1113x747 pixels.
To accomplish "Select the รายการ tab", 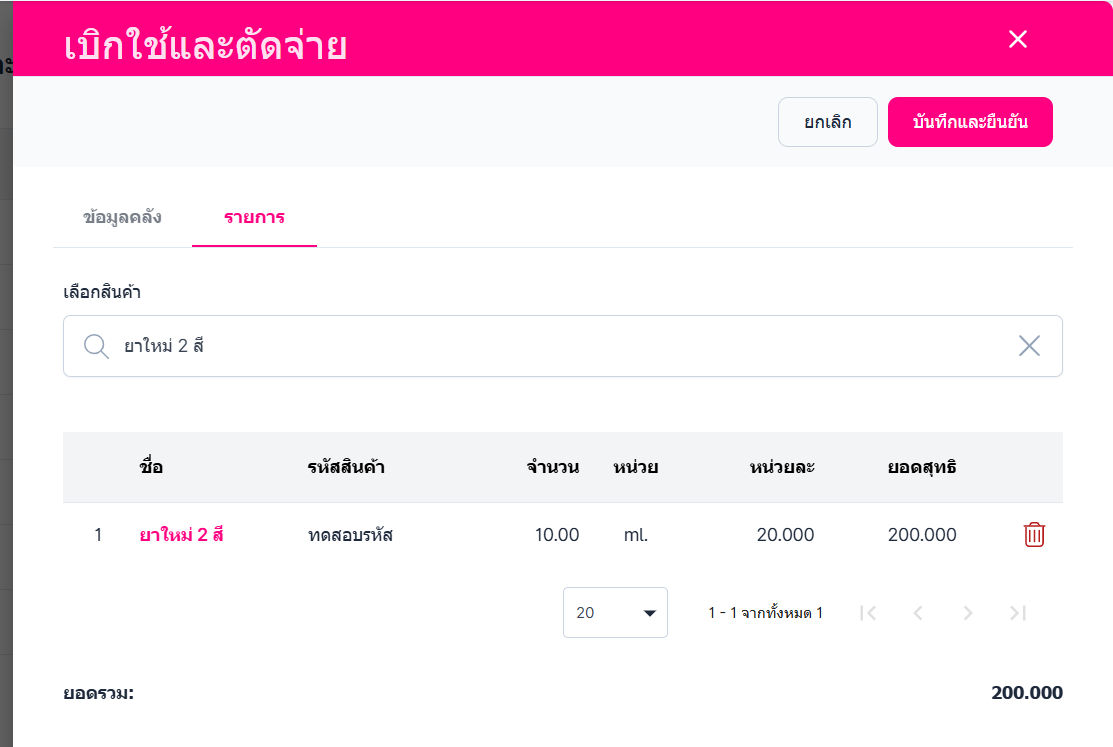I will pyautogui.click(x=254, y=217).
